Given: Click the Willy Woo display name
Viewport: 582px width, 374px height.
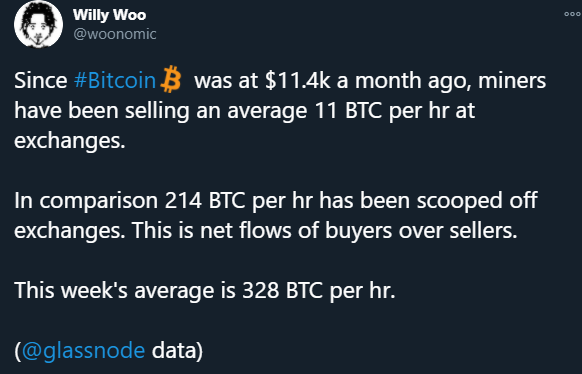Looking at the screenshot, I should (x=109, y=15).
